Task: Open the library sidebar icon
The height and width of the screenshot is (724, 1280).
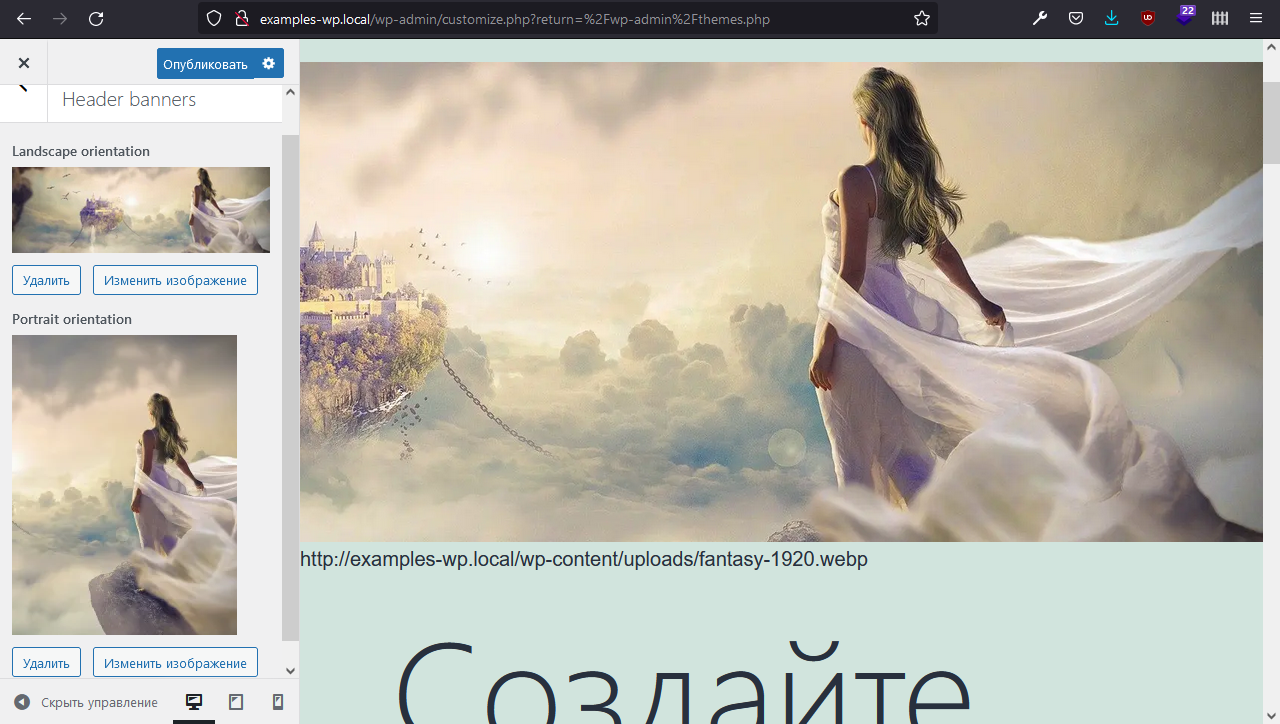Action: click(1220, 18)
